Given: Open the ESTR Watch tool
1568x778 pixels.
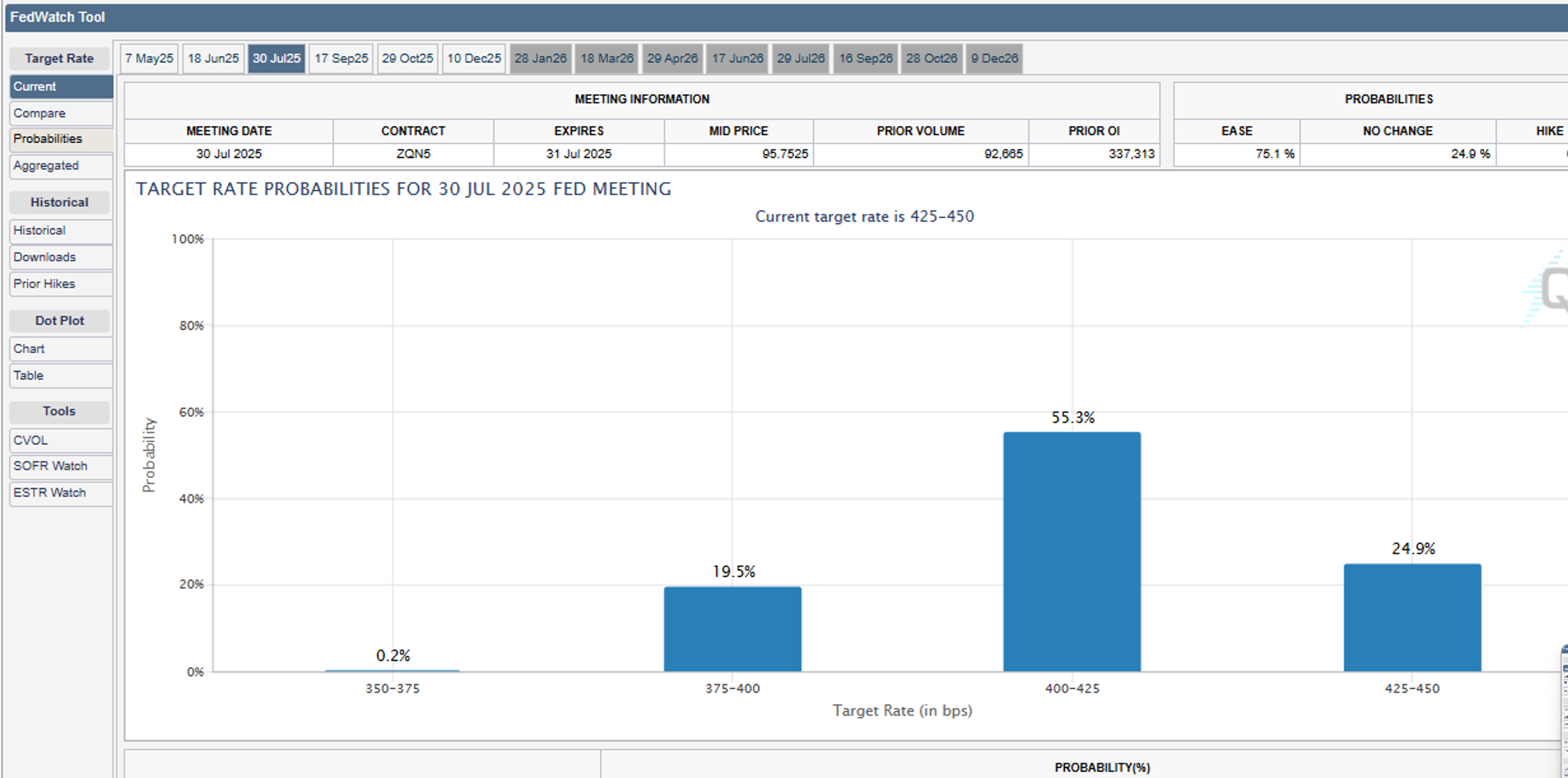Looking at the screenshot, I should [x=60, y=493].
